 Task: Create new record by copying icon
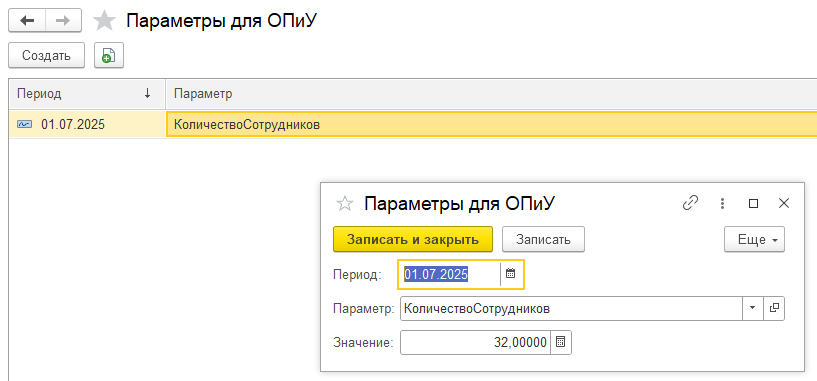click(x=108, y=55)
